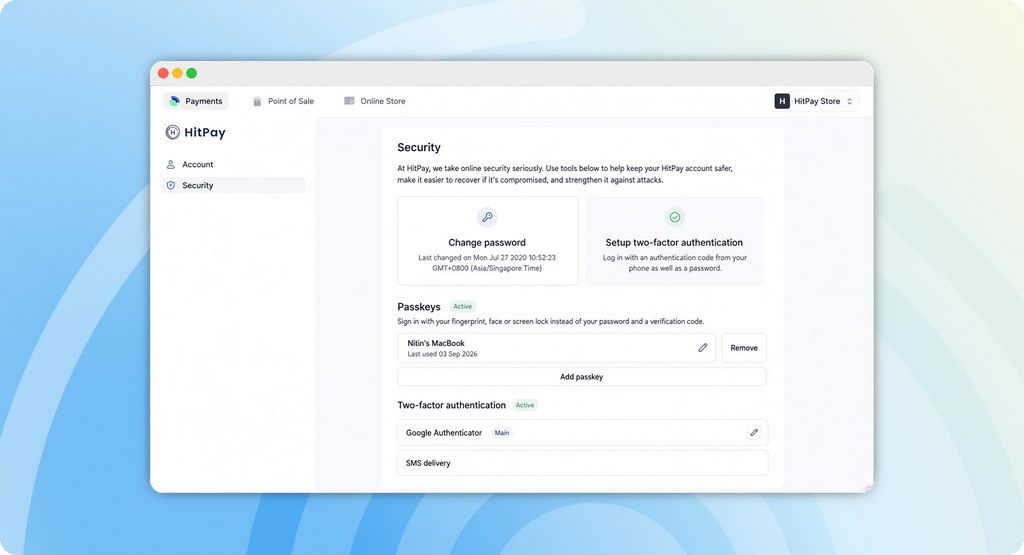The width and height of the screenshot is (1024, 555).
Task: Switch to Point of Sale tab
Action: (283, 101)
